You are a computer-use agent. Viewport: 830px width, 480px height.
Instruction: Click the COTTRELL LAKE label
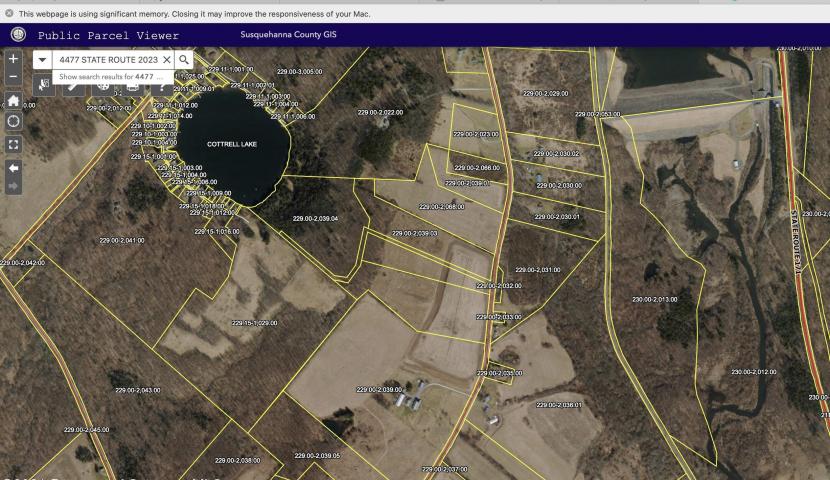coord(232,144)
